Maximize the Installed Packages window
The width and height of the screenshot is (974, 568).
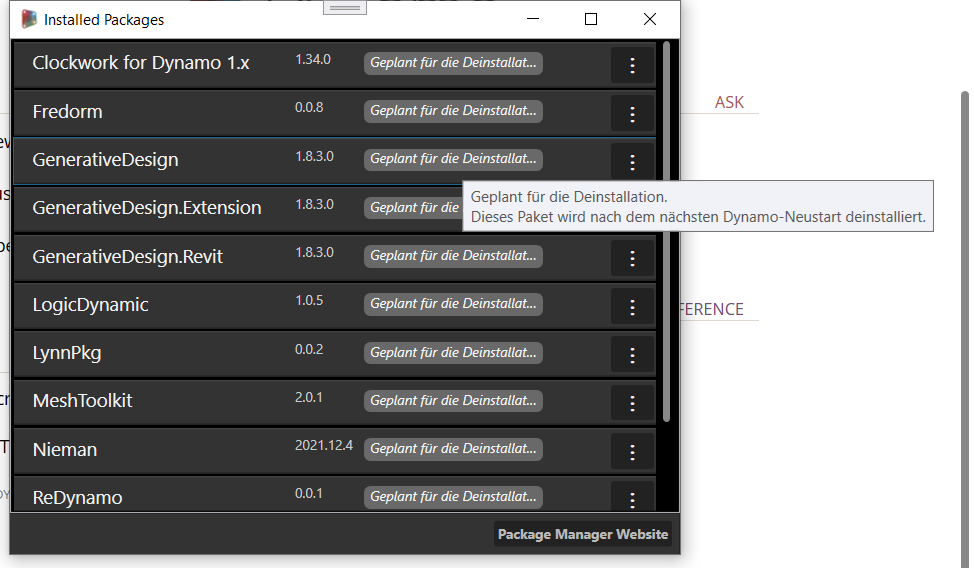click(x=591, y=19)
